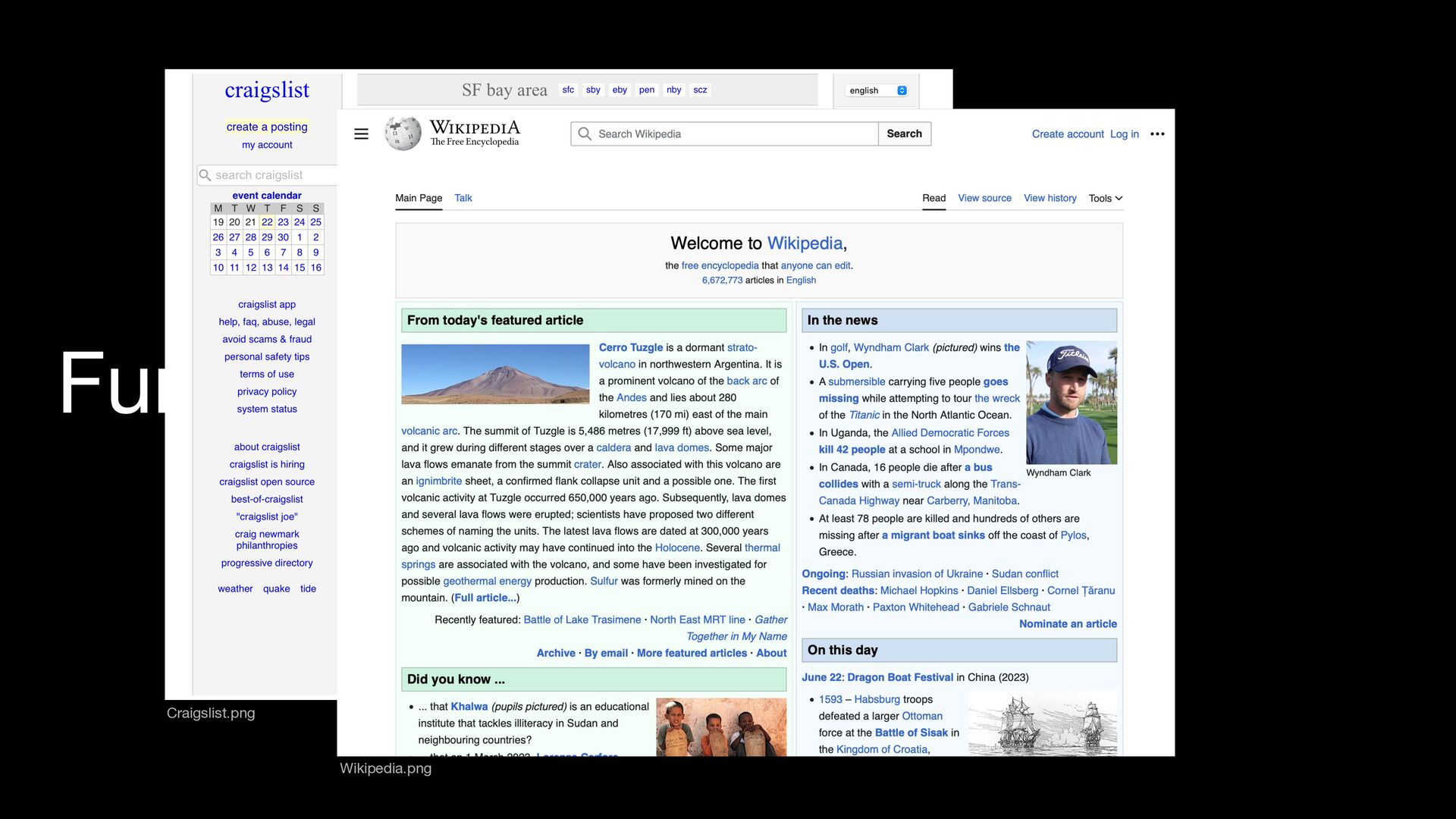Open the three-dot personal tools menu
This screenshot has width=1456, height=819.
[x=1157, y=134]
